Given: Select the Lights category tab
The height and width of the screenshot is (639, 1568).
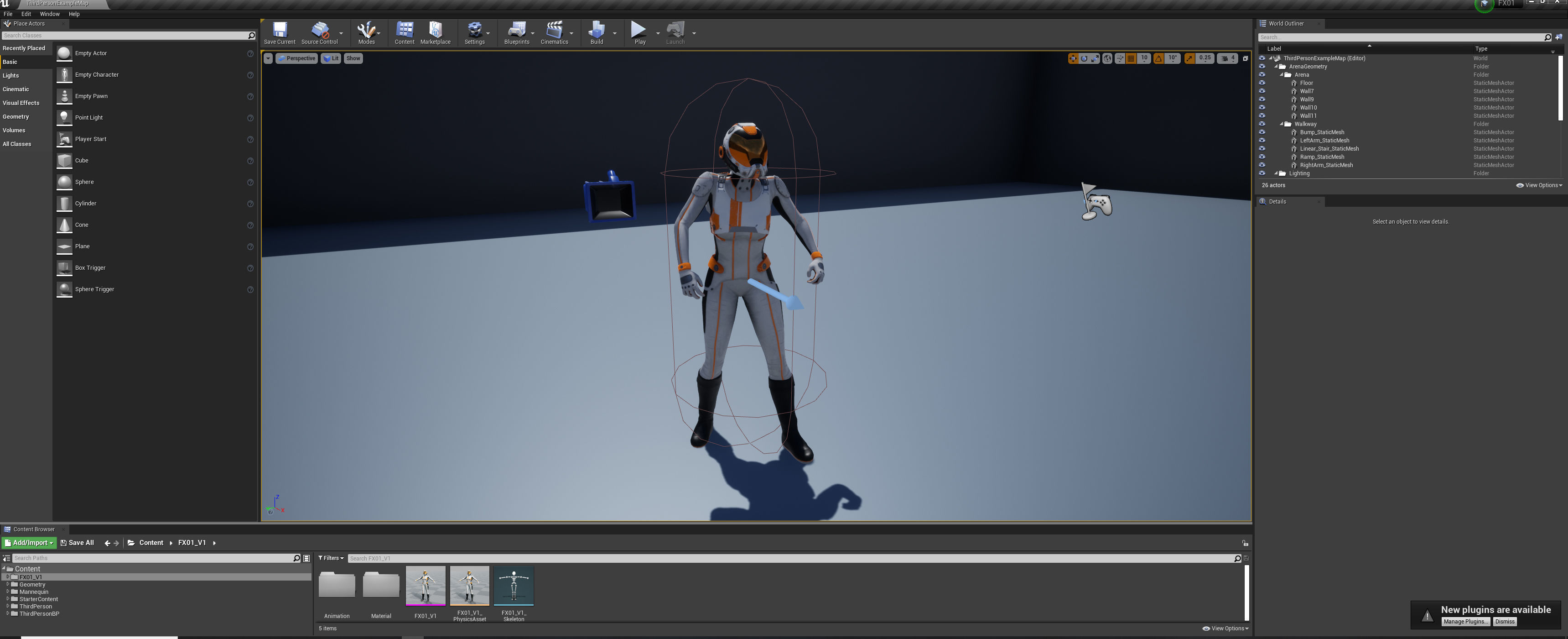Looking at the screenshot, I should click(x=11, y=75).
